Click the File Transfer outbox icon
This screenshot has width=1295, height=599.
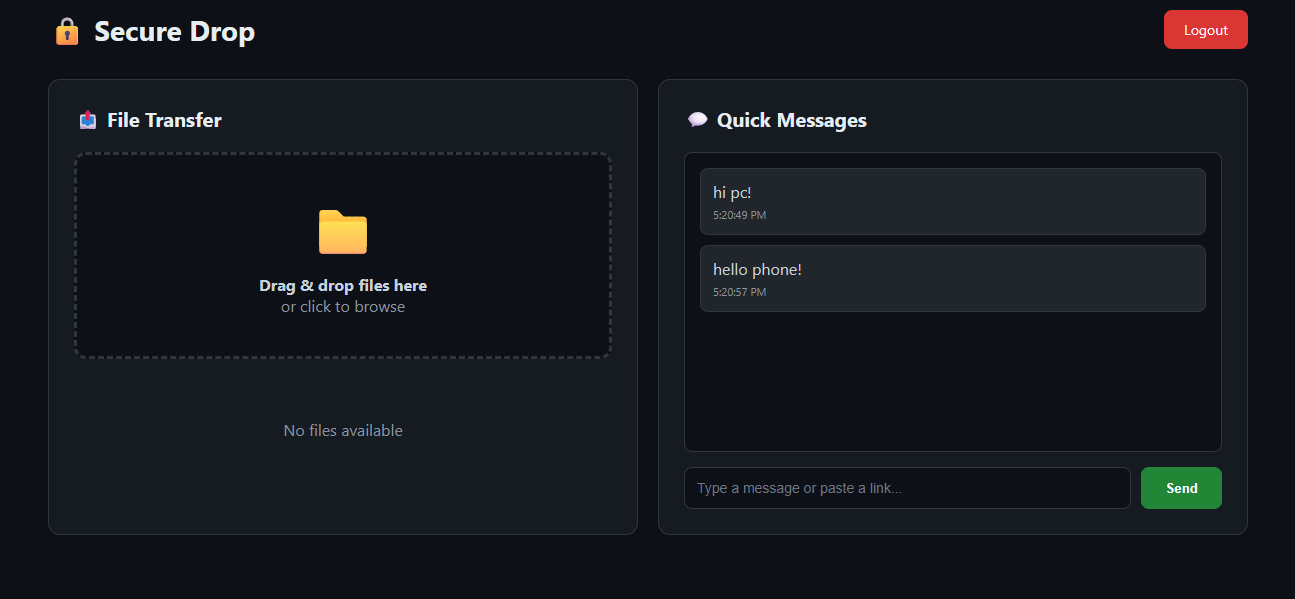coord(88,120)
